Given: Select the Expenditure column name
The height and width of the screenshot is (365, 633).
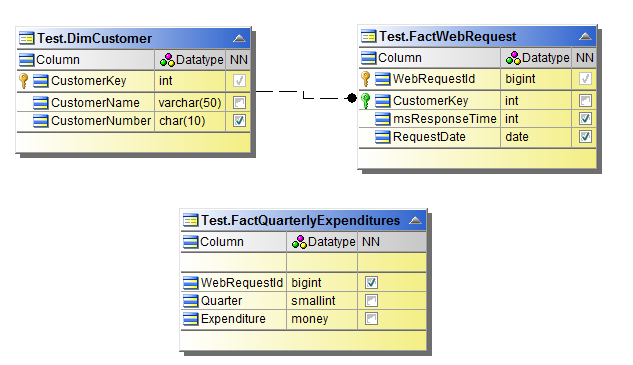Looking at the screenshot, I should (x=233, y=319).
